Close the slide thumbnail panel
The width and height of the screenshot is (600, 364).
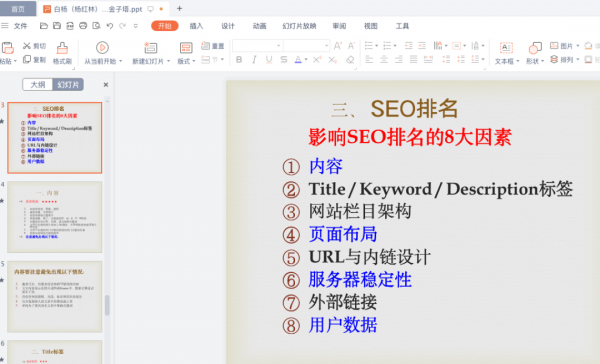point(106,85)
